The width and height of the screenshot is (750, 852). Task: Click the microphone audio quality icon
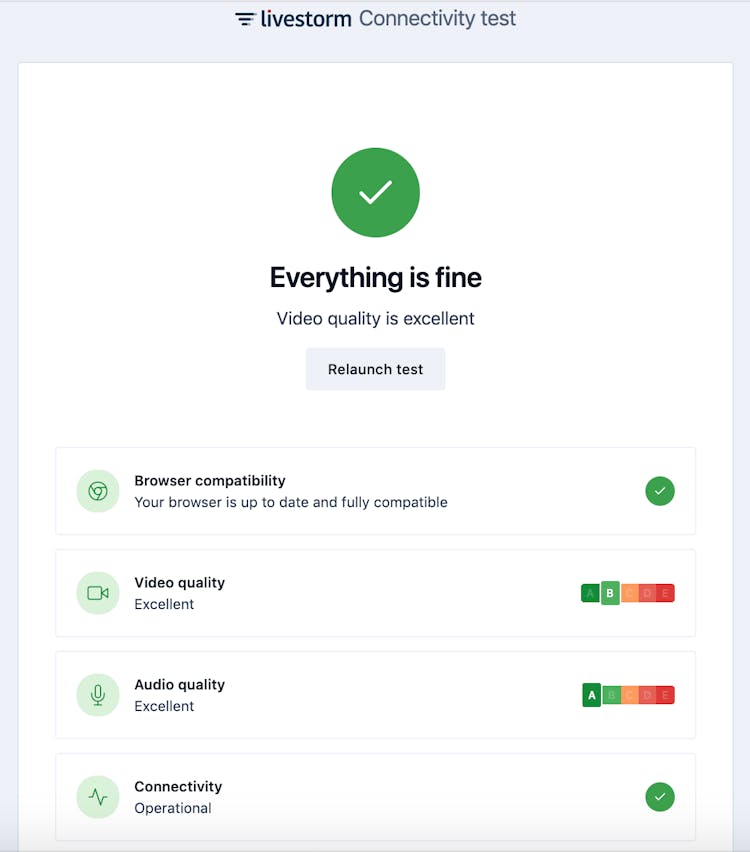(98, 695)
